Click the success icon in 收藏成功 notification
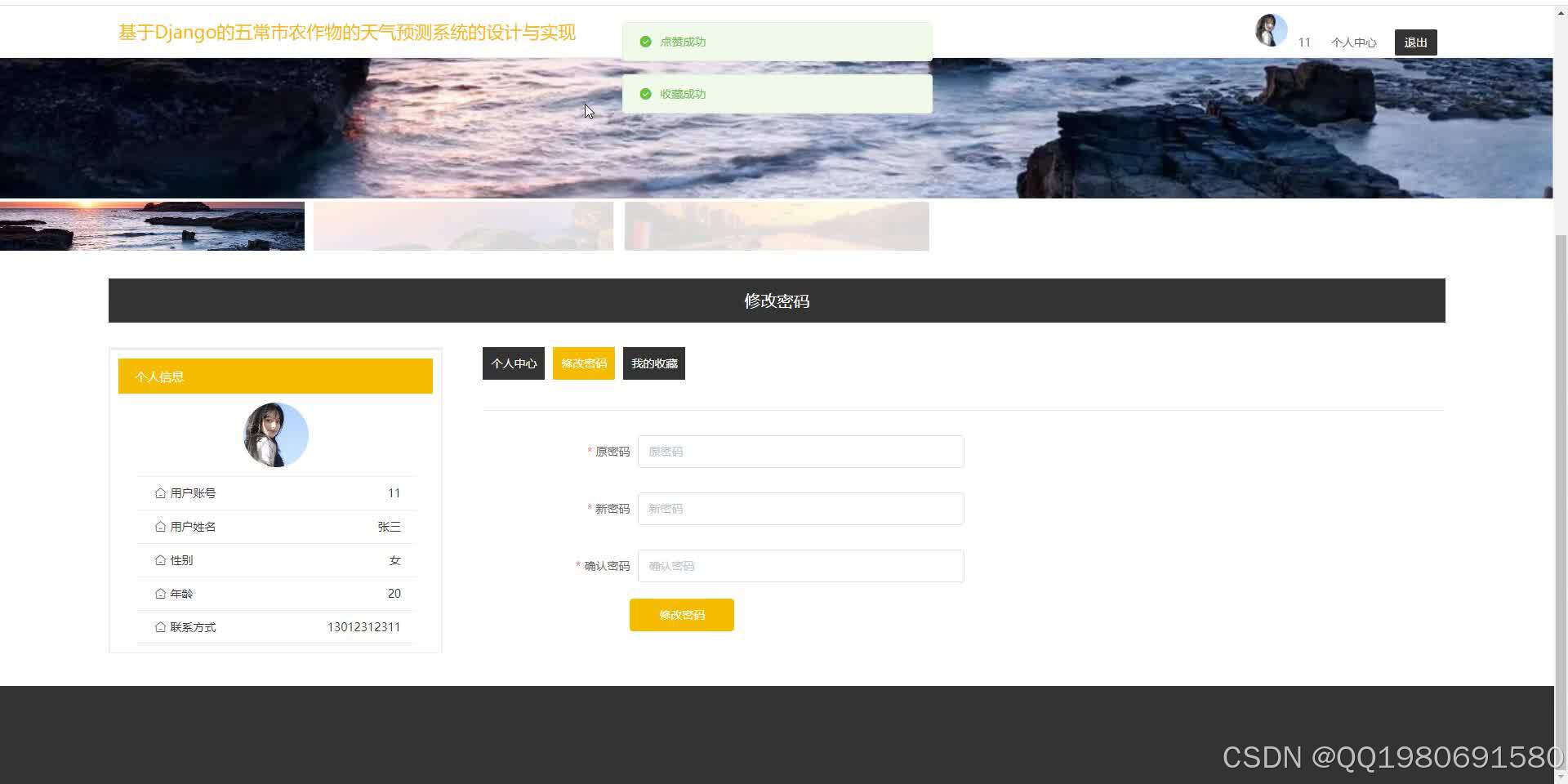 click(645, 94)
